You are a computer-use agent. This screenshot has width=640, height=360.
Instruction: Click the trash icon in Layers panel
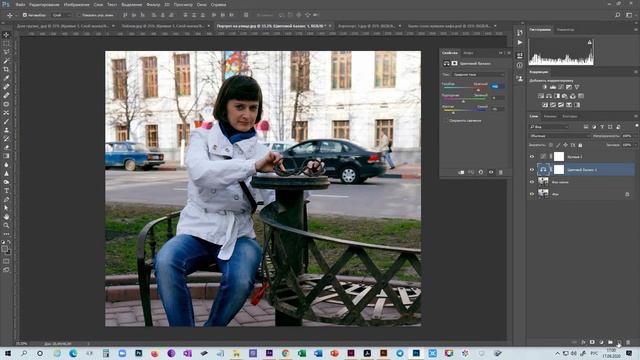click(628, 342)
